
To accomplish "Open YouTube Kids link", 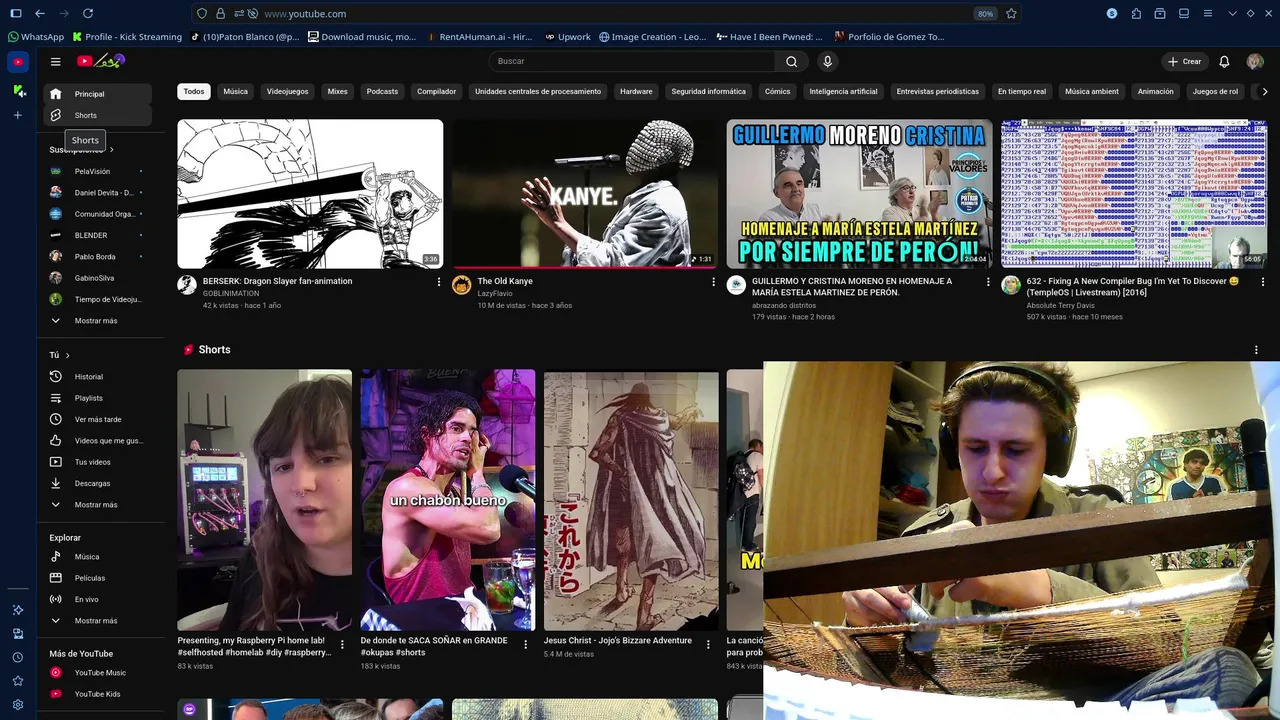I will point(98,694).
